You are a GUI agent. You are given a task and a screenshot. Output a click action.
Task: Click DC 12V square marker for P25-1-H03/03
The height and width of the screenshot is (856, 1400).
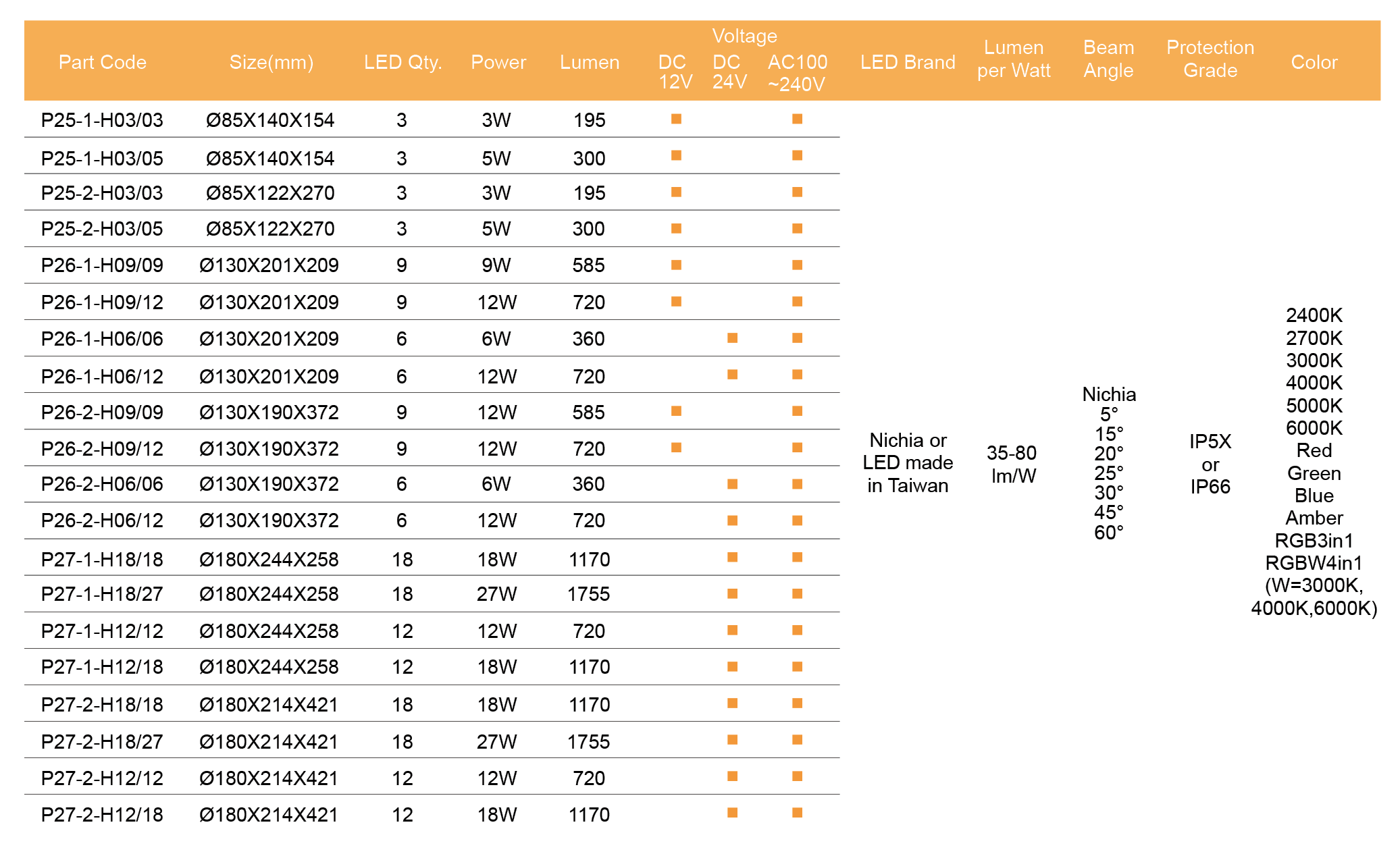pos(676,119)
